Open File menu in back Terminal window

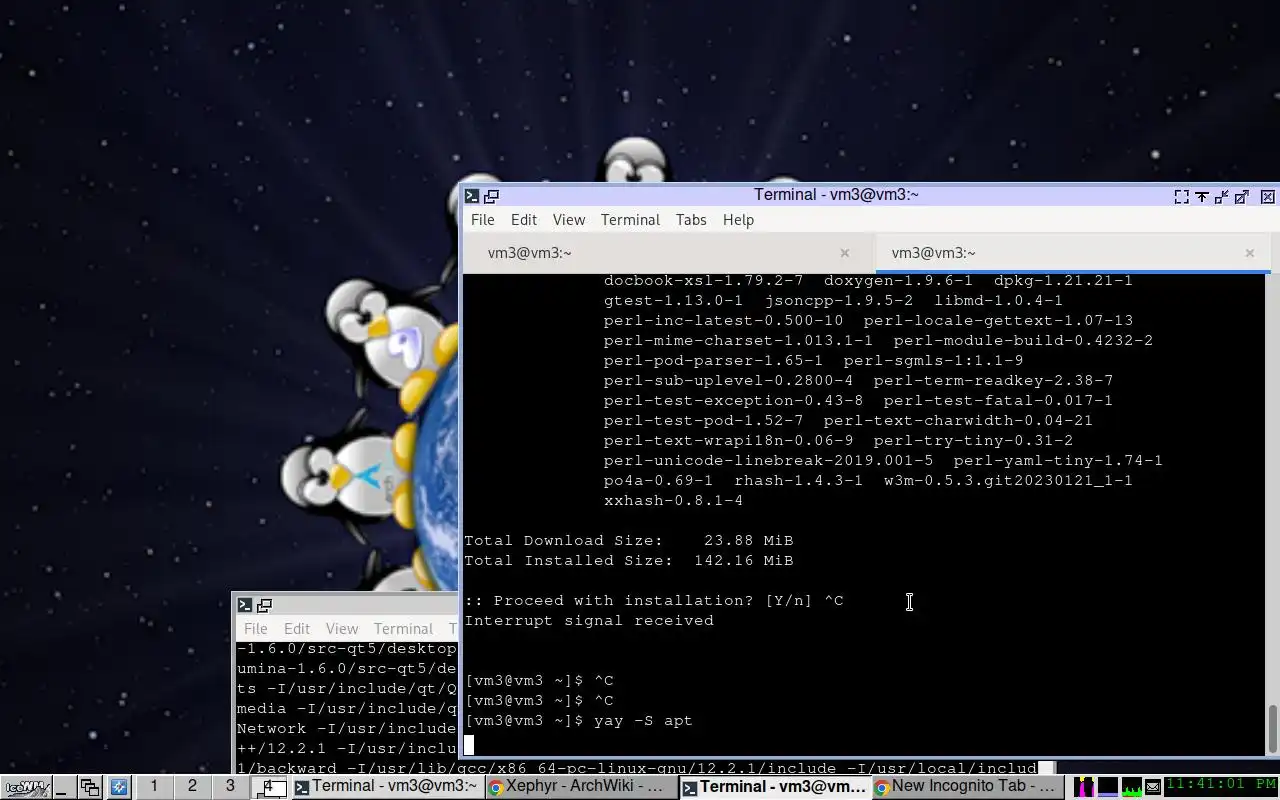coord(256,629)
